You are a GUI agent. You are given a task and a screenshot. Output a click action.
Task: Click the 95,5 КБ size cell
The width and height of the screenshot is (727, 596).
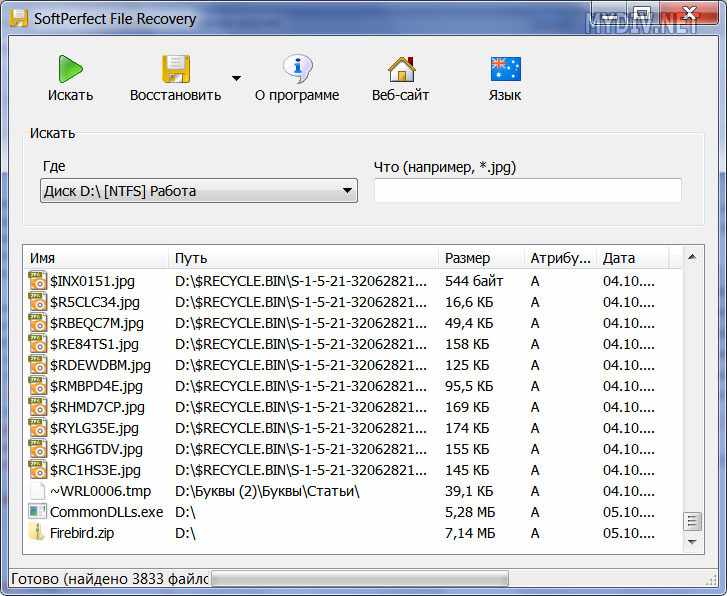point(469,386)
